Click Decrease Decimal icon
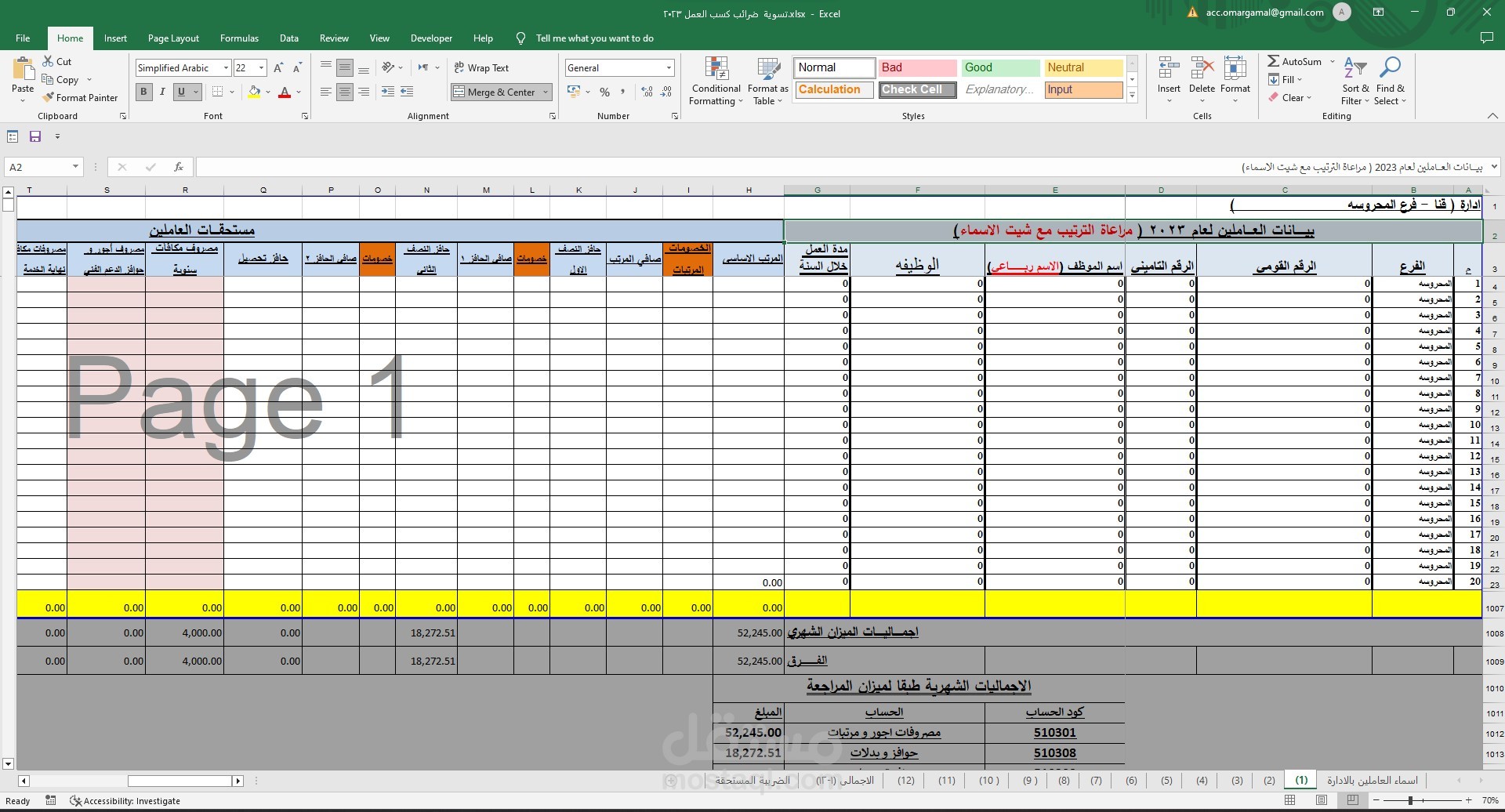1505x812 pixels. pos(666,92)
